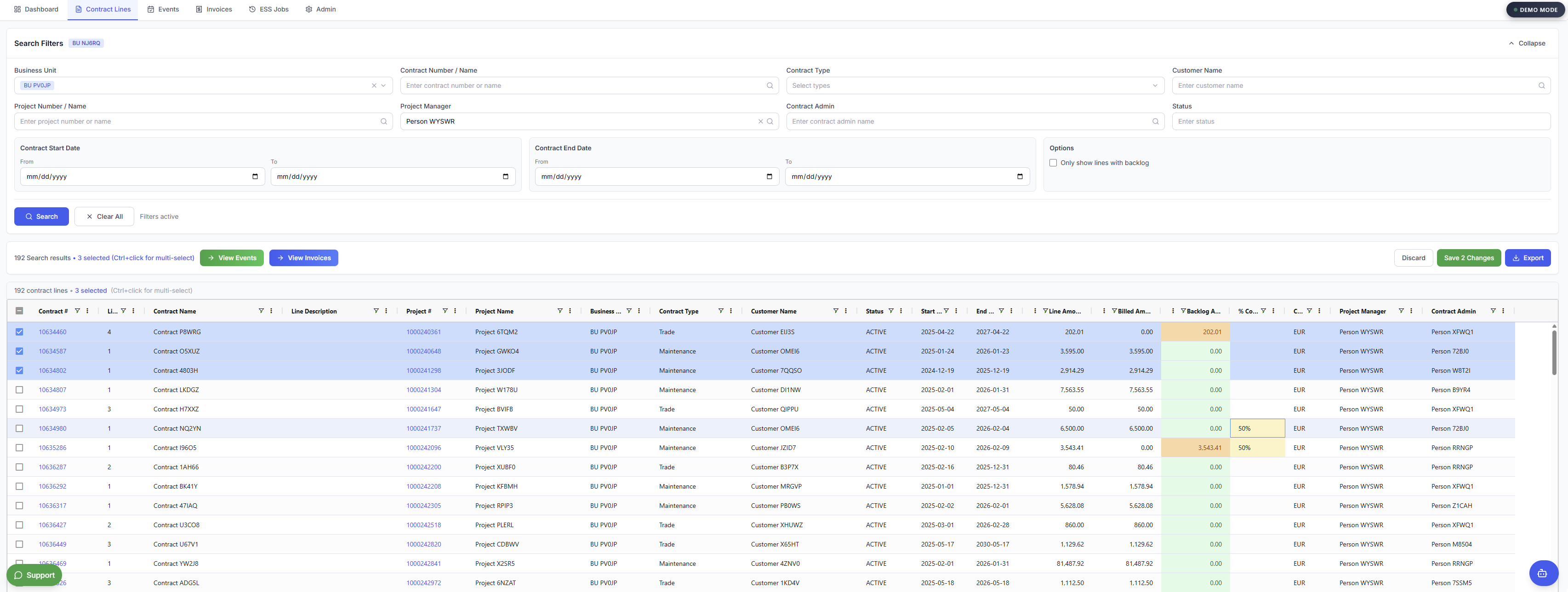Open the calendar picker for Contract End Date From
The image size is (1568, 592).
769,176
